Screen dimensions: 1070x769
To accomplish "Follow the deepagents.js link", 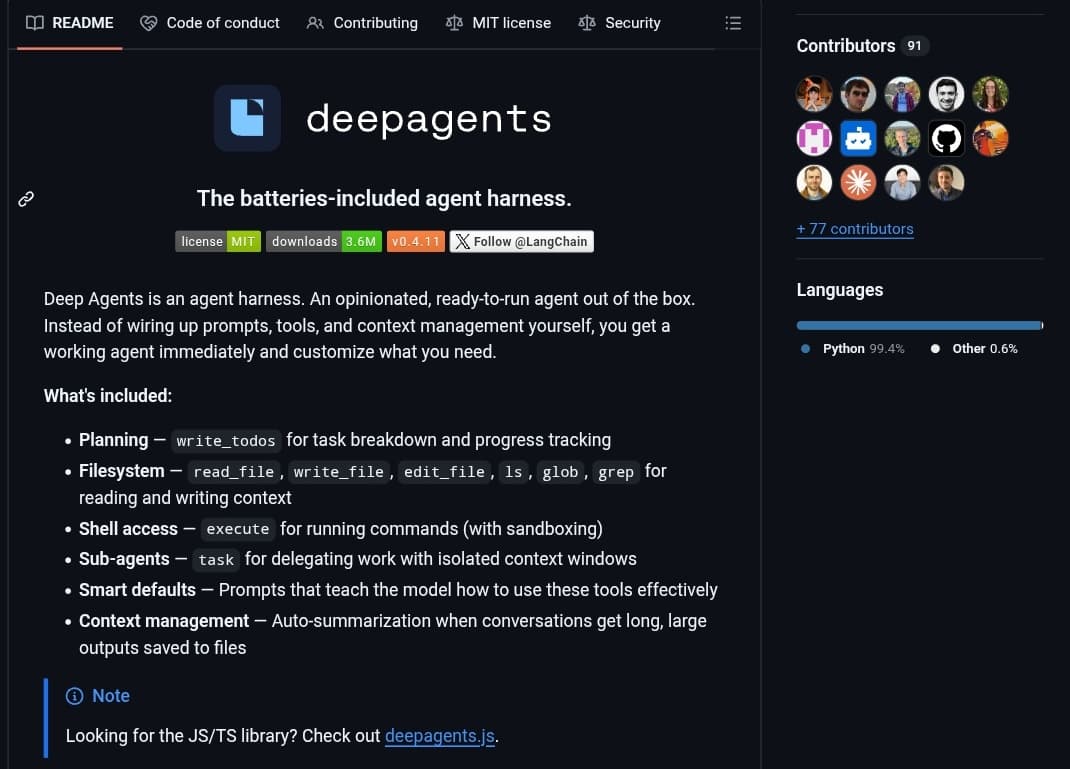I will tap(439, 735).
